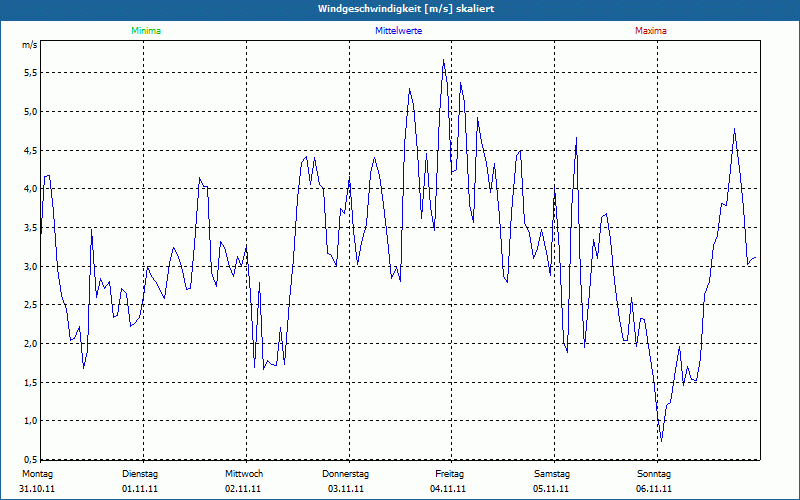Screen dimensions: 800x500
Task: Click the Montag day label
Action: (x=37, y=474)
